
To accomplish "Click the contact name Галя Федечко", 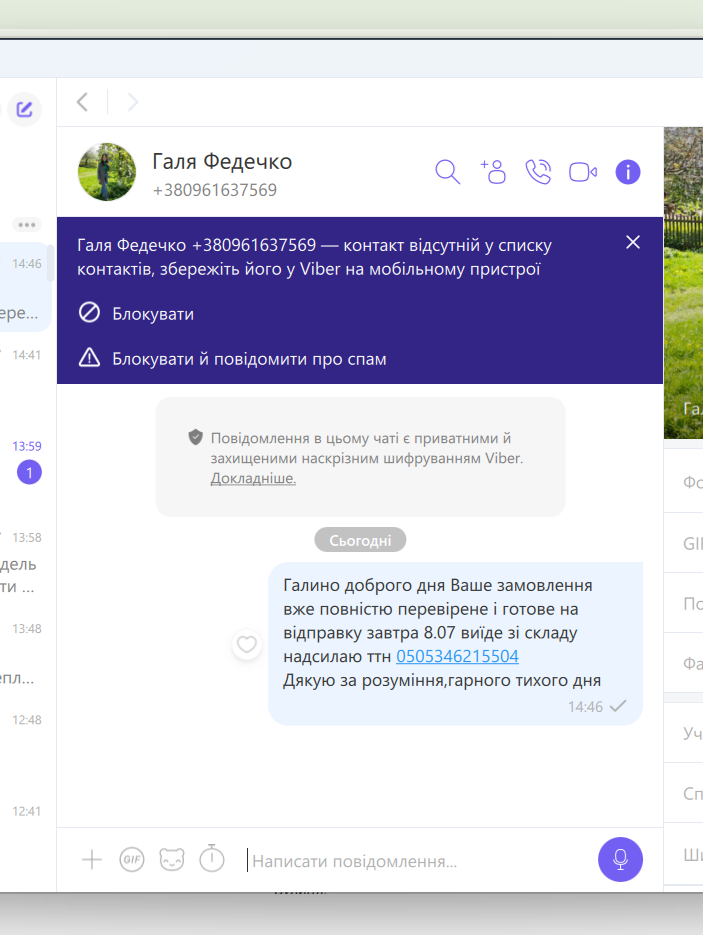I will pyautogui.click(x=222, y=161).
